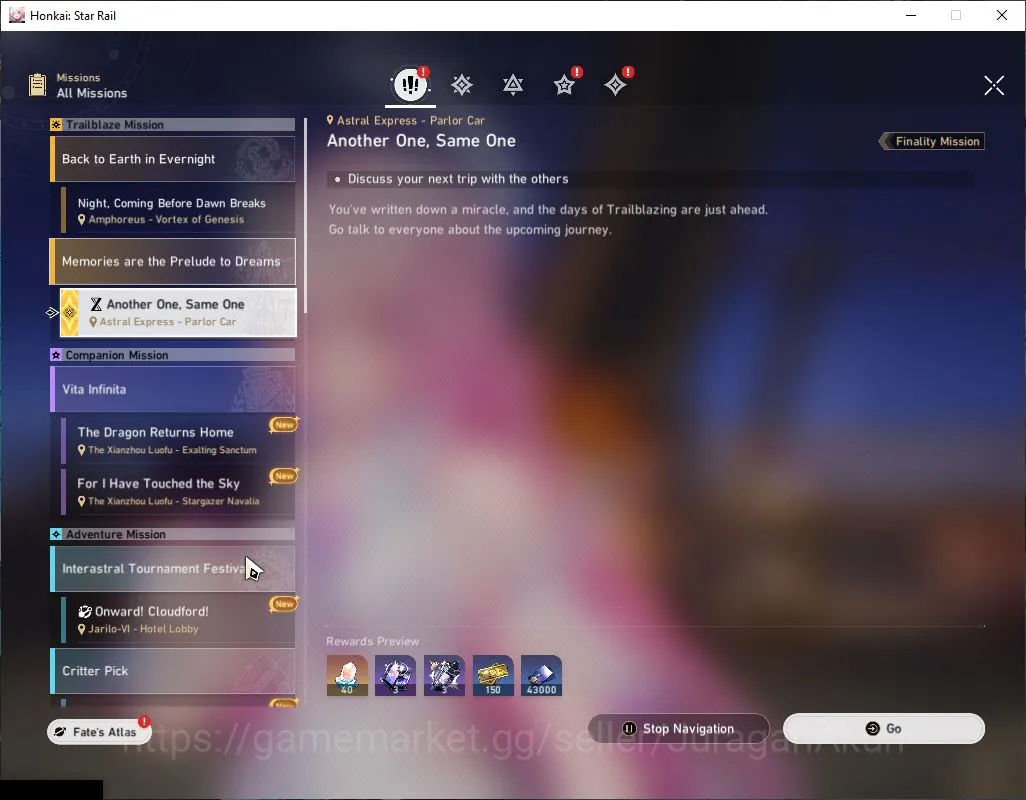Click the objective 'Discuss your next trip with the others'
The image size is (1026, 800).
click(x=458, y=179)
